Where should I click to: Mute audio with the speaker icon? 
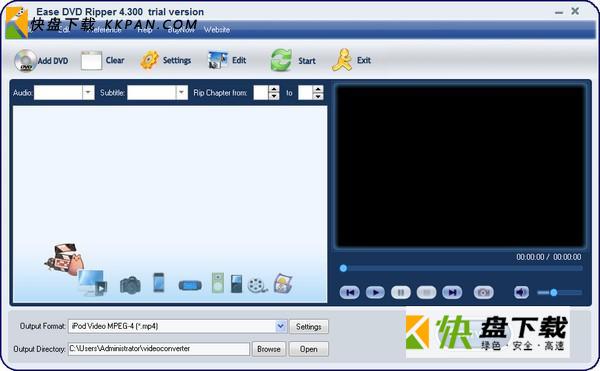[x=521, y=293]
